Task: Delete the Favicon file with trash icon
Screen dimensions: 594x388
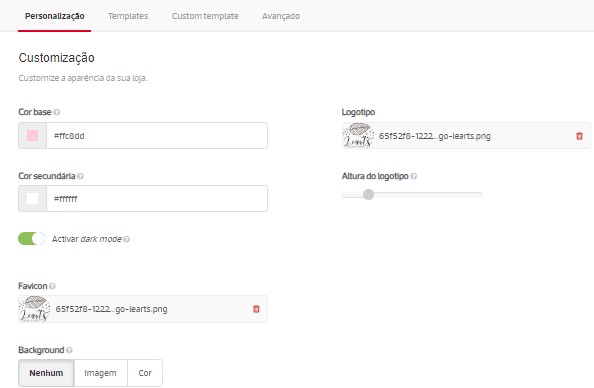Action: pos(256,309)
